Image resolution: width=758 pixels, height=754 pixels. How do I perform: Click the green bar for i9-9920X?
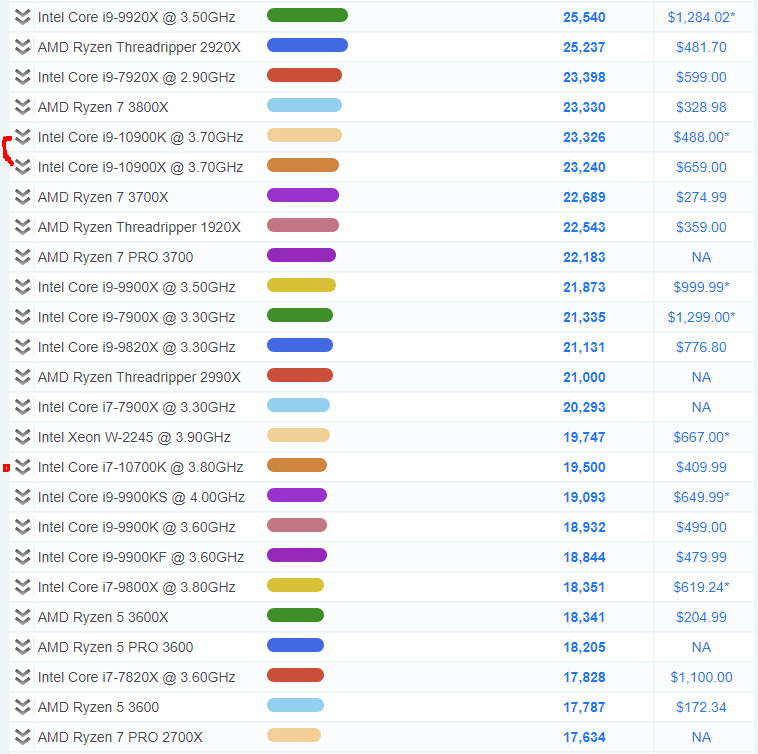click(307, 15)
